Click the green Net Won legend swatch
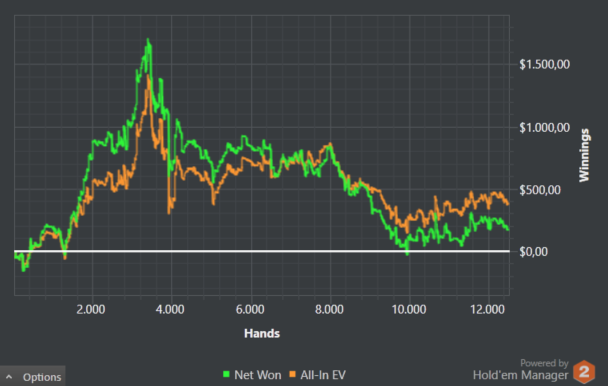Image resolution: width=608 pixels, height=386 pixels. 226,374
